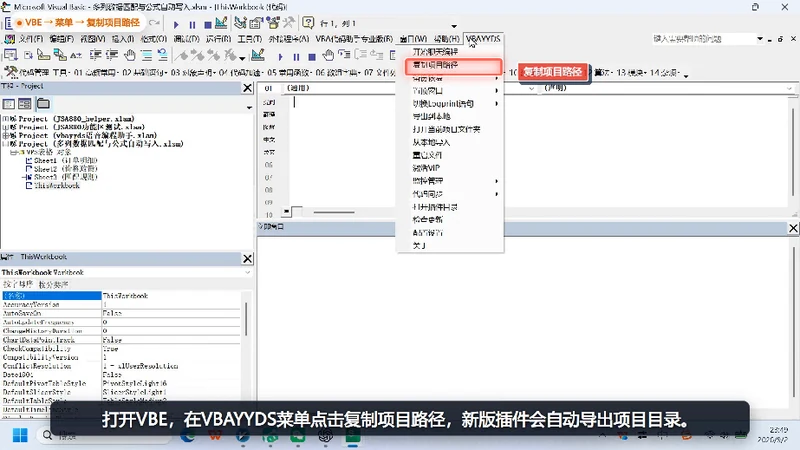
Task: Click View Code icon in the Project panel
Action: click(x=9, y=104)
